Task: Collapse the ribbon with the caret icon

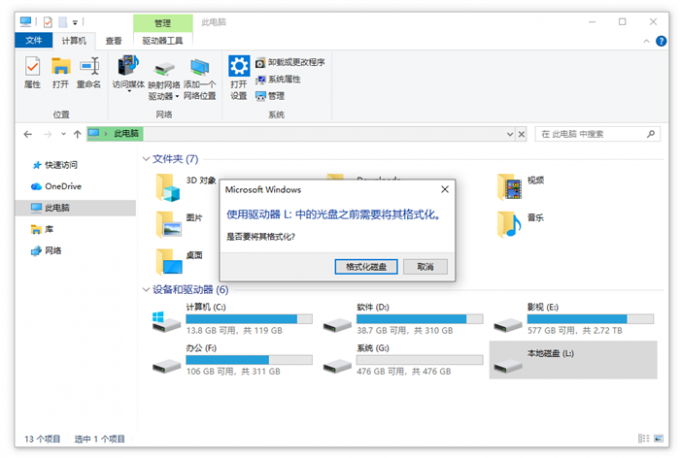Action: [x=646, y=41]
